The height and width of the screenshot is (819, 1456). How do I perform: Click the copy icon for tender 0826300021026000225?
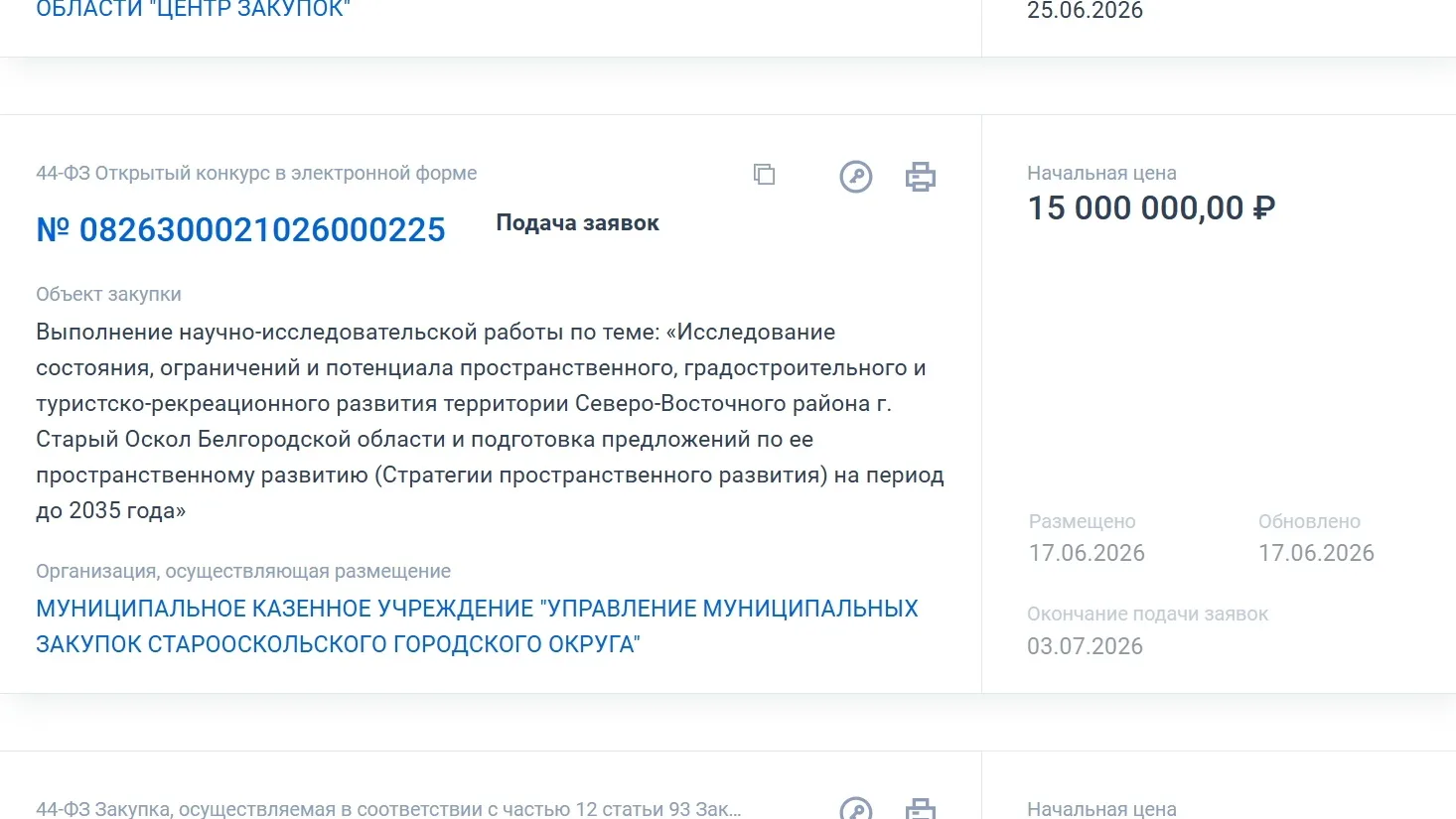pyautogui.click(x=764, y=175)
